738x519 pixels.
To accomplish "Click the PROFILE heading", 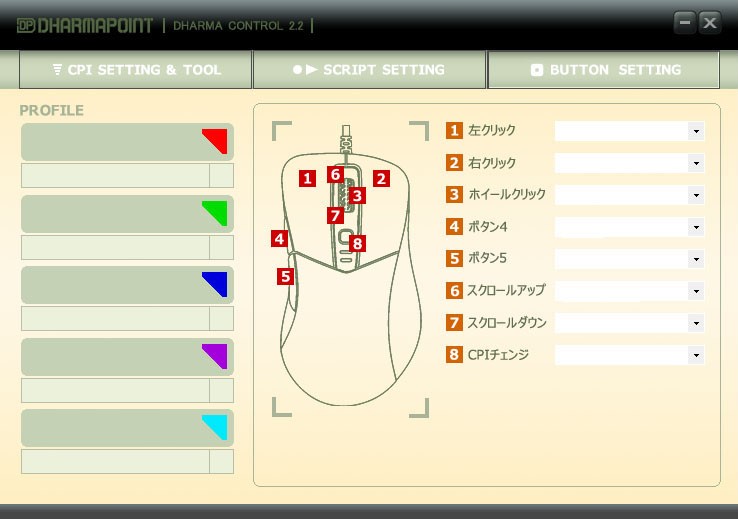I will [51, 111].
